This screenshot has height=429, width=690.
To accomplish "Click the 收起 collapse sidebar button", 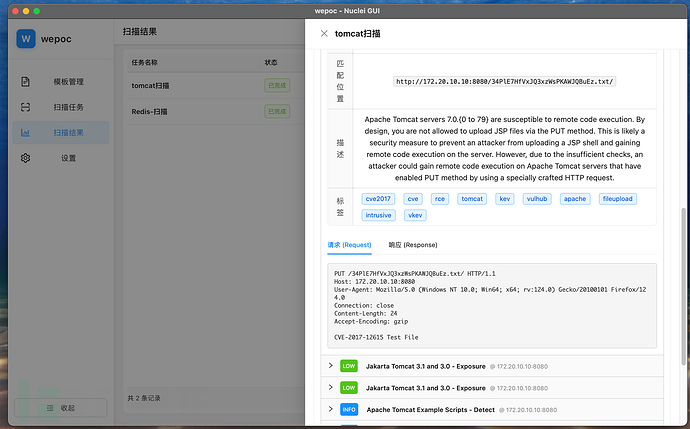I will tap(61, 408).
